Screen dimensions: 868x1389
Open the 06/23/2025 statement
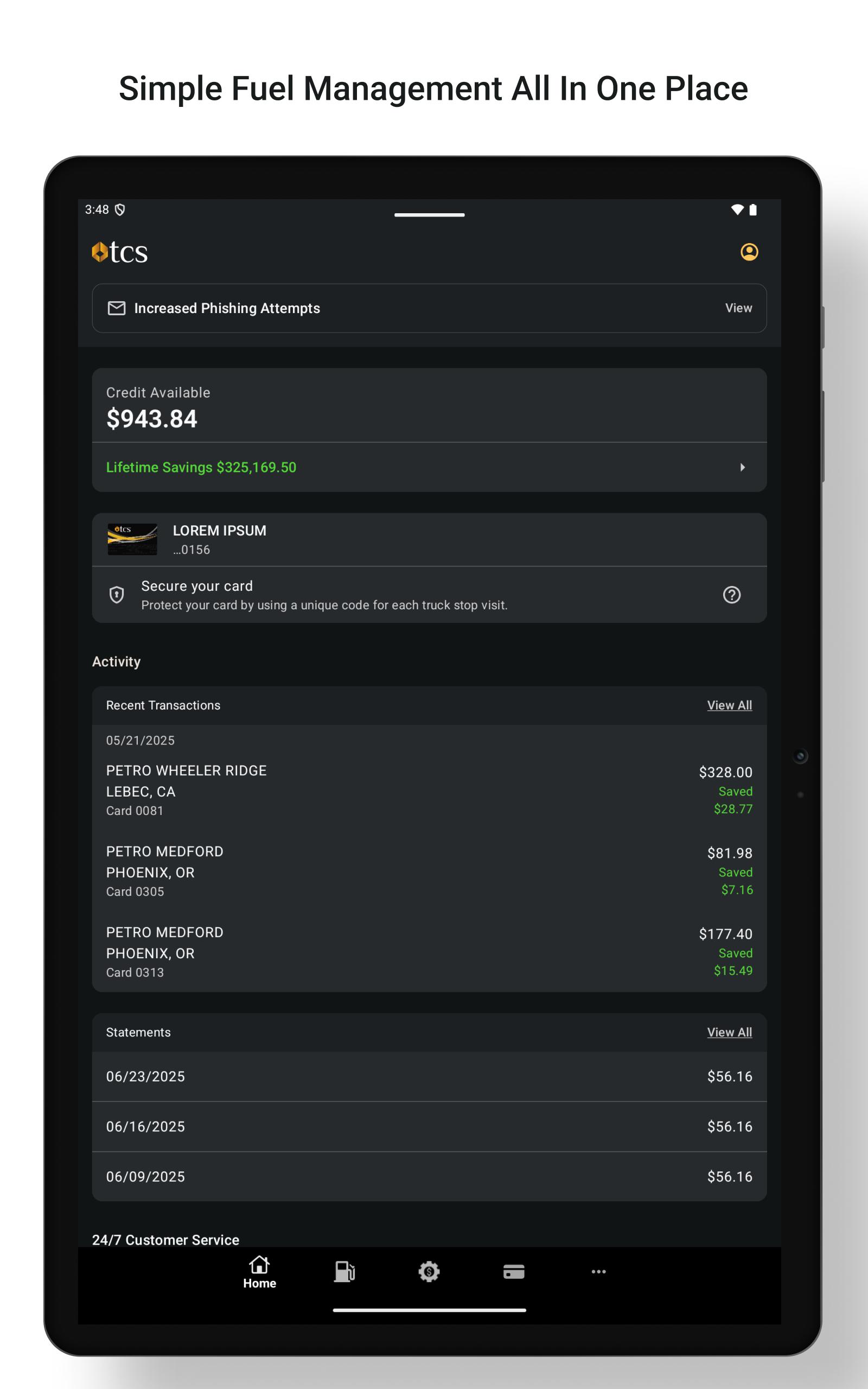430,1076
